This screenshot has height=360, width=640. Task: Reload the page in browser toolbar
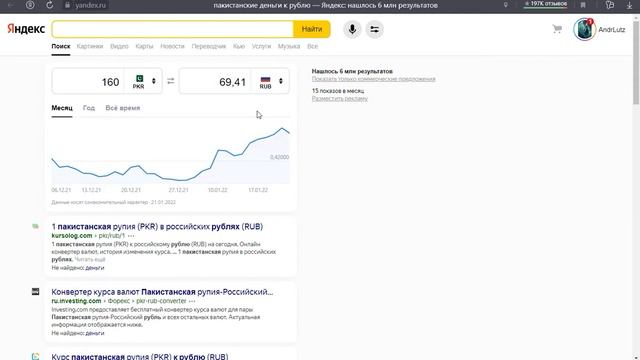click(49, 5)
